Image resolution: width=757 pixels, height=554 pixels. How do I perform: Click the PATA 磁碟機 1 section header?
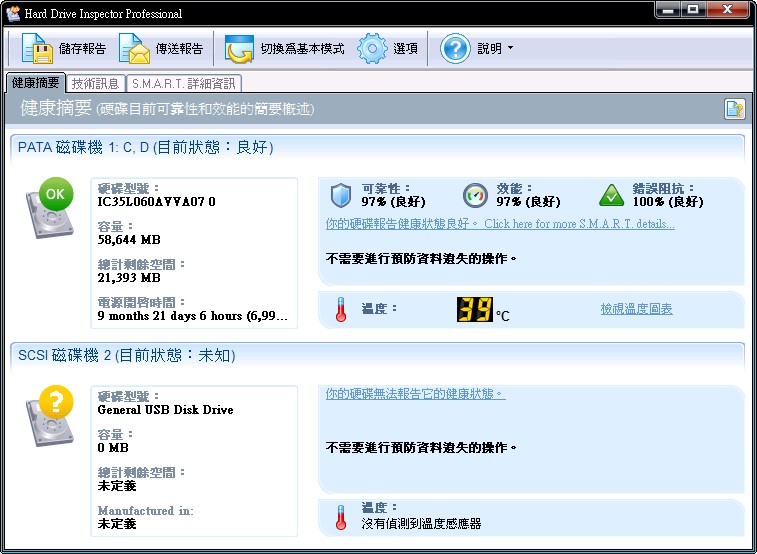377,147
